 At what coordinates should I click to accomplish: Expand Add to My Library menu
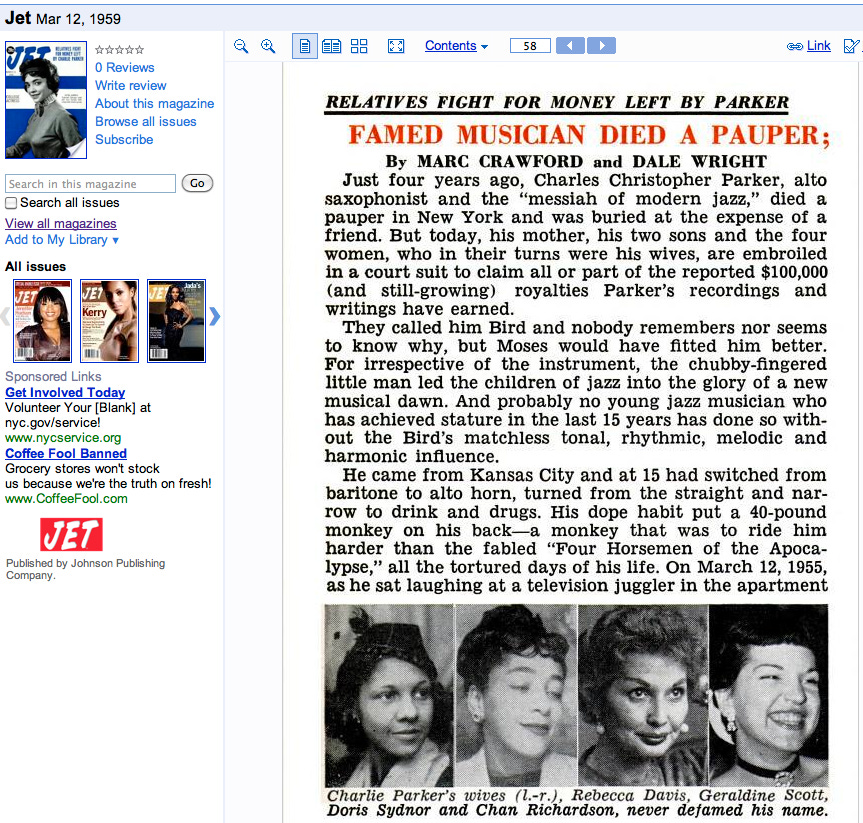click(62, 240)
